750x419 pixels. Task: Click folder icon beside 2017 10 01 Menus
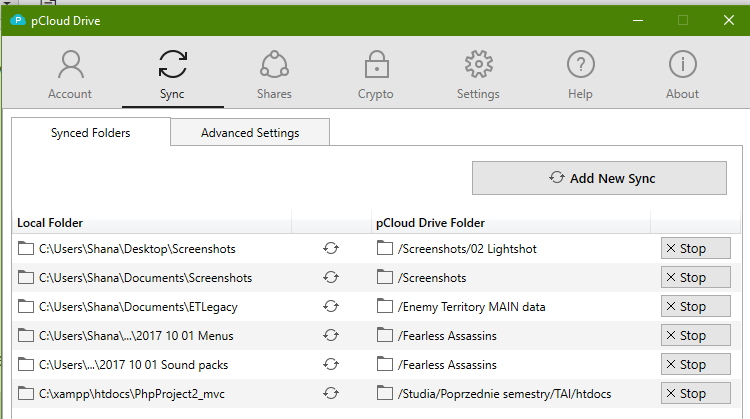(x=26, y=335)
